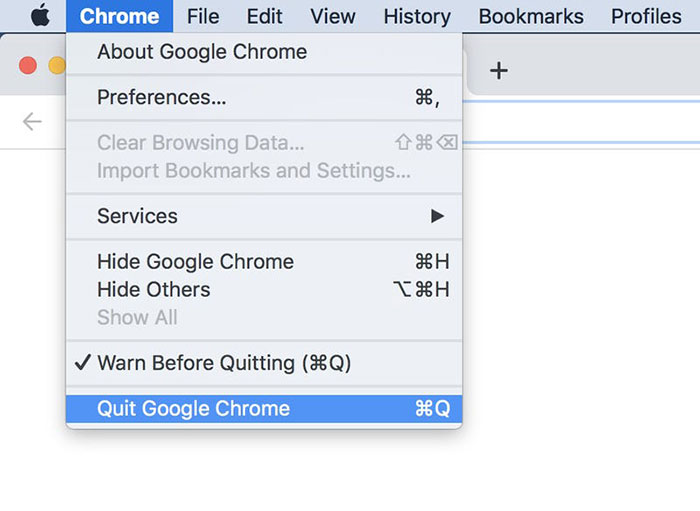Select Hide Google Chrome

tap(195, 262)
